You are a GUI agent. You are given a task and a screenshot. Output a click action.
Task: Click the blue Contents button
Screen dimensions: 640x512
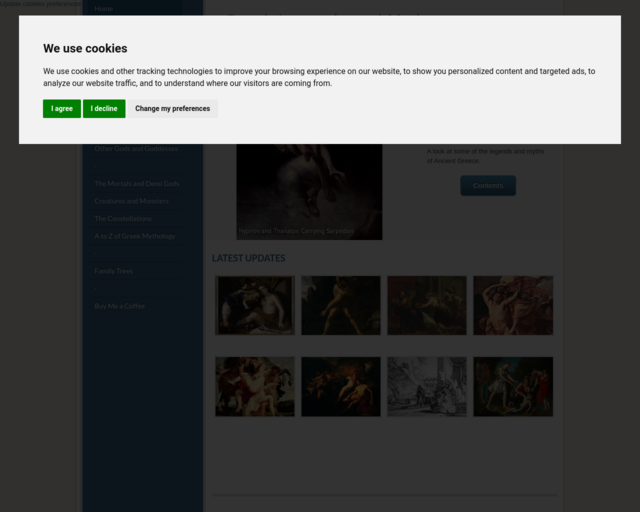[x=488, y=186]
